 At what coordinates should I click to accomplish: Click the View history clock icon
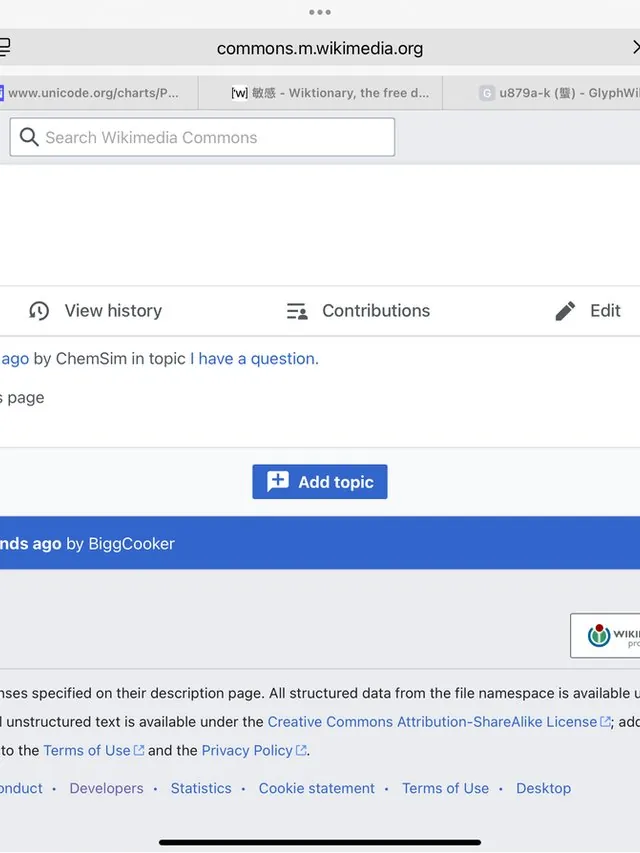[x=39, y=311]
